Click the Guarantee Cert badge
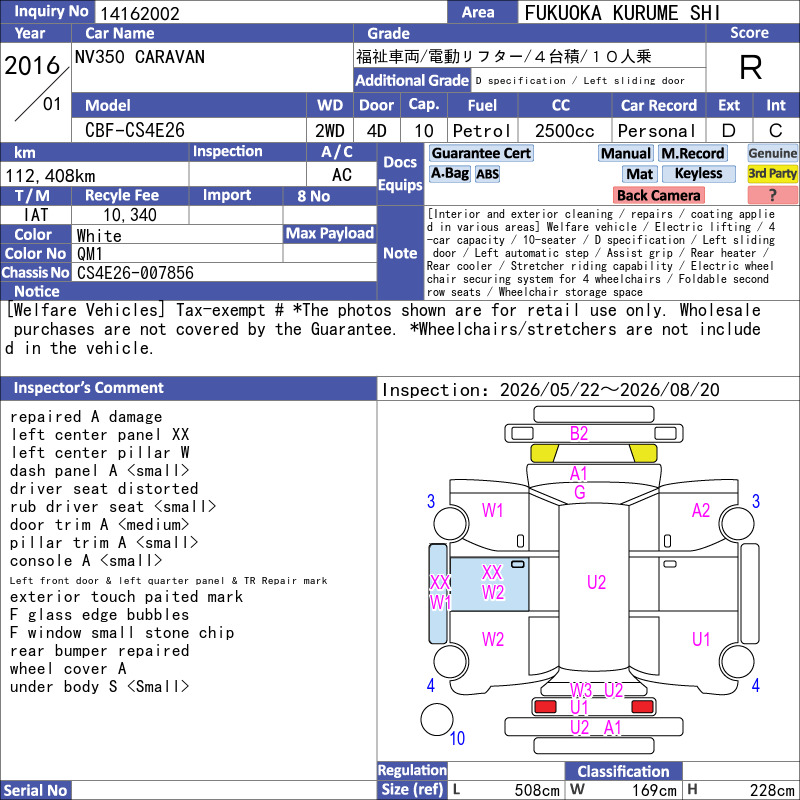800x800 pixels. tap(481, 153)
